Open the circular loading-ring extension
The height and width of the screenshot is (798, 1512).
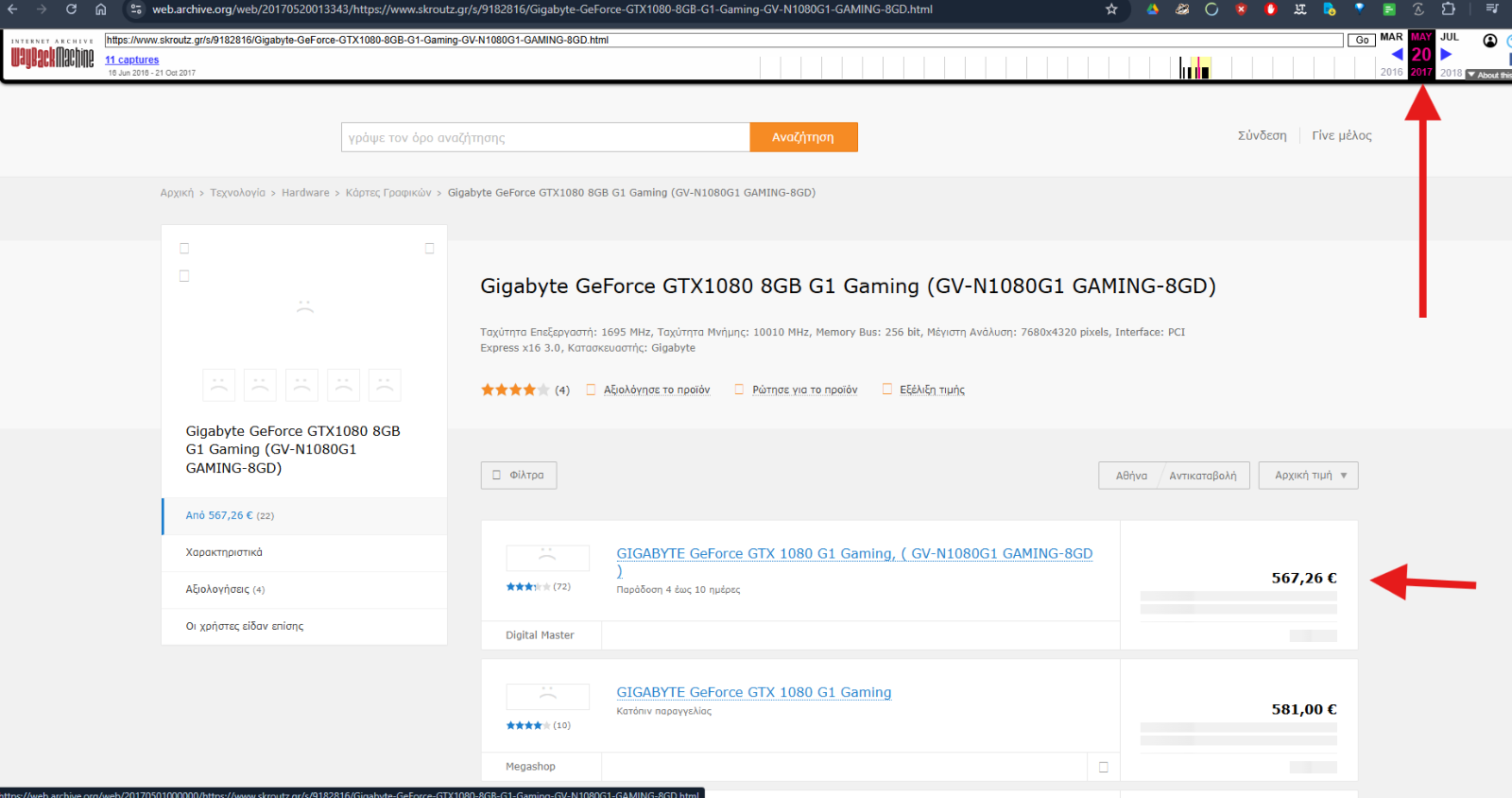(1211, 9)
